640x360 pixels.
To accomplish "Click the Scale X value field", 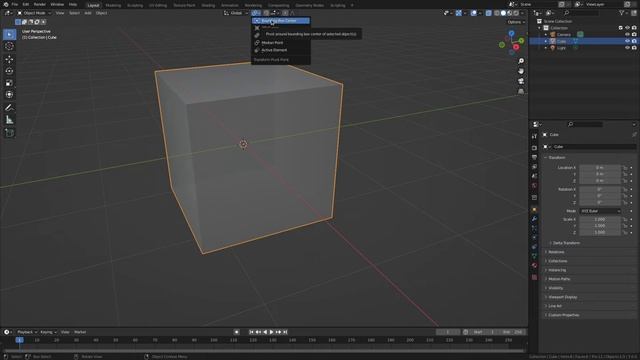I will pyautogui.click(x=600, y=220).
